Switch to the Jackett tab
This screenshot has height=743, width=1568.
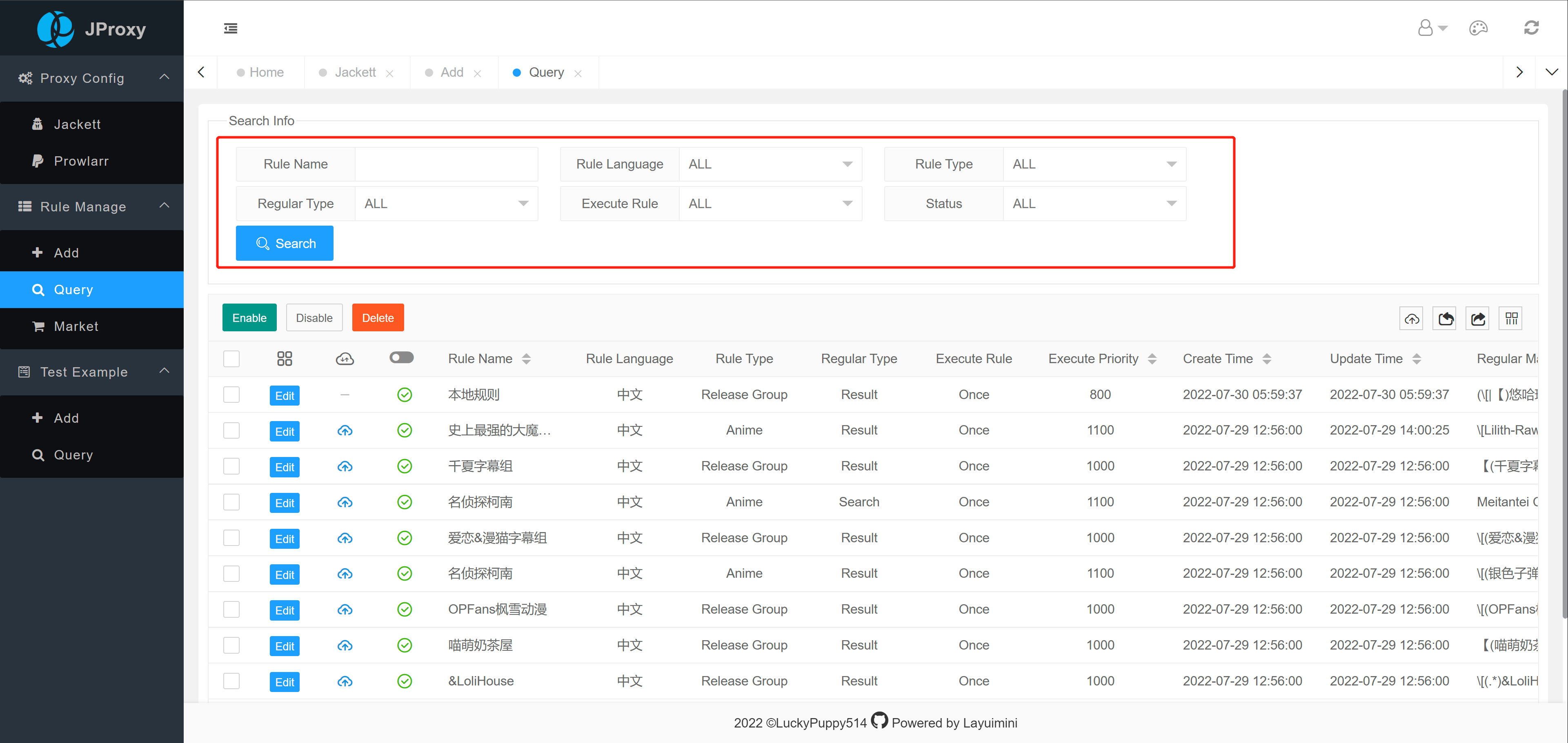[355, 72]
